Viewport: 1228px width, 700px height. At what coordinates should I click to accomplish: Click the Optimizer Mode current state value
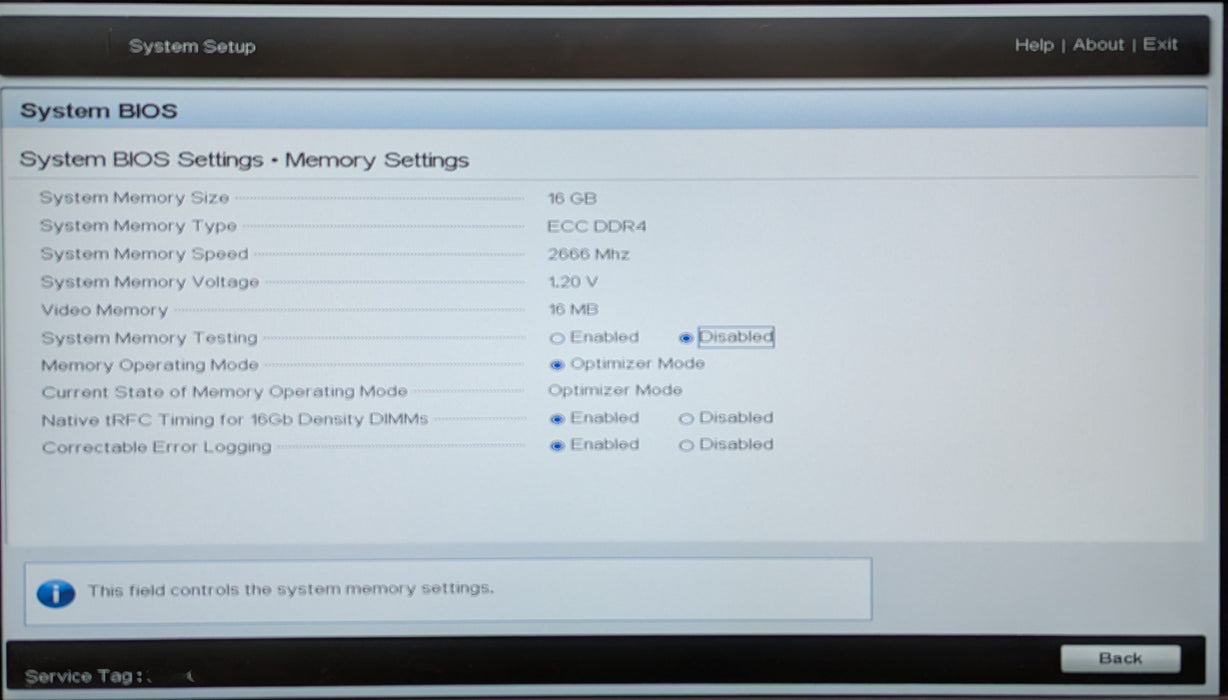click(615, 391)
